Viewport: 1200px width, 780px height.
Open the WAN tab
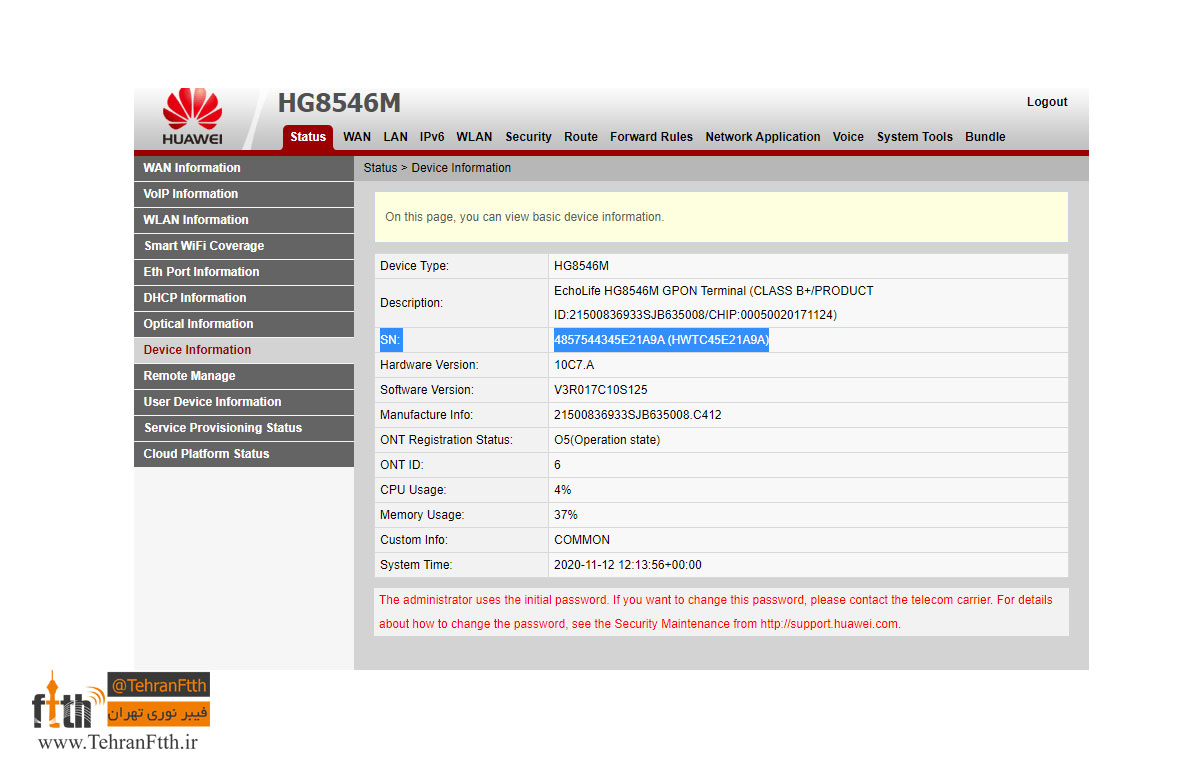click(357, 137)
